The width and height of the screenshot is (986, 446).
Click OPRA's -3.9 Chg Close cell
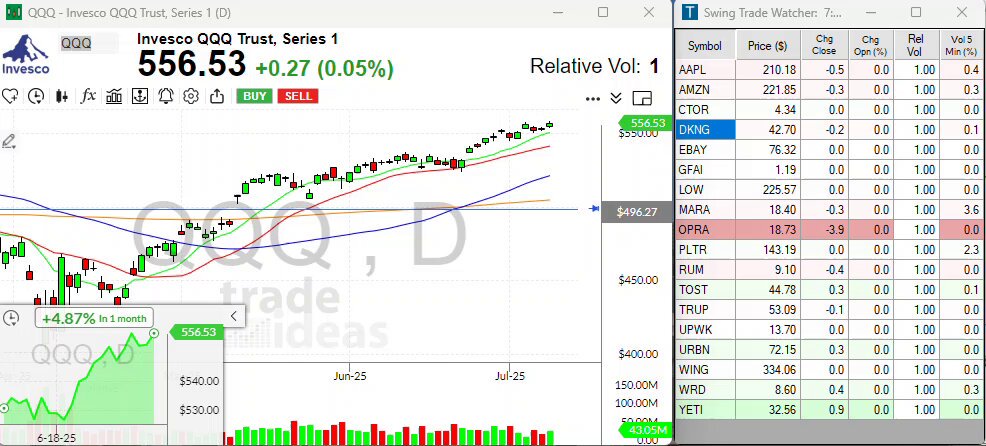pos(824,230)
